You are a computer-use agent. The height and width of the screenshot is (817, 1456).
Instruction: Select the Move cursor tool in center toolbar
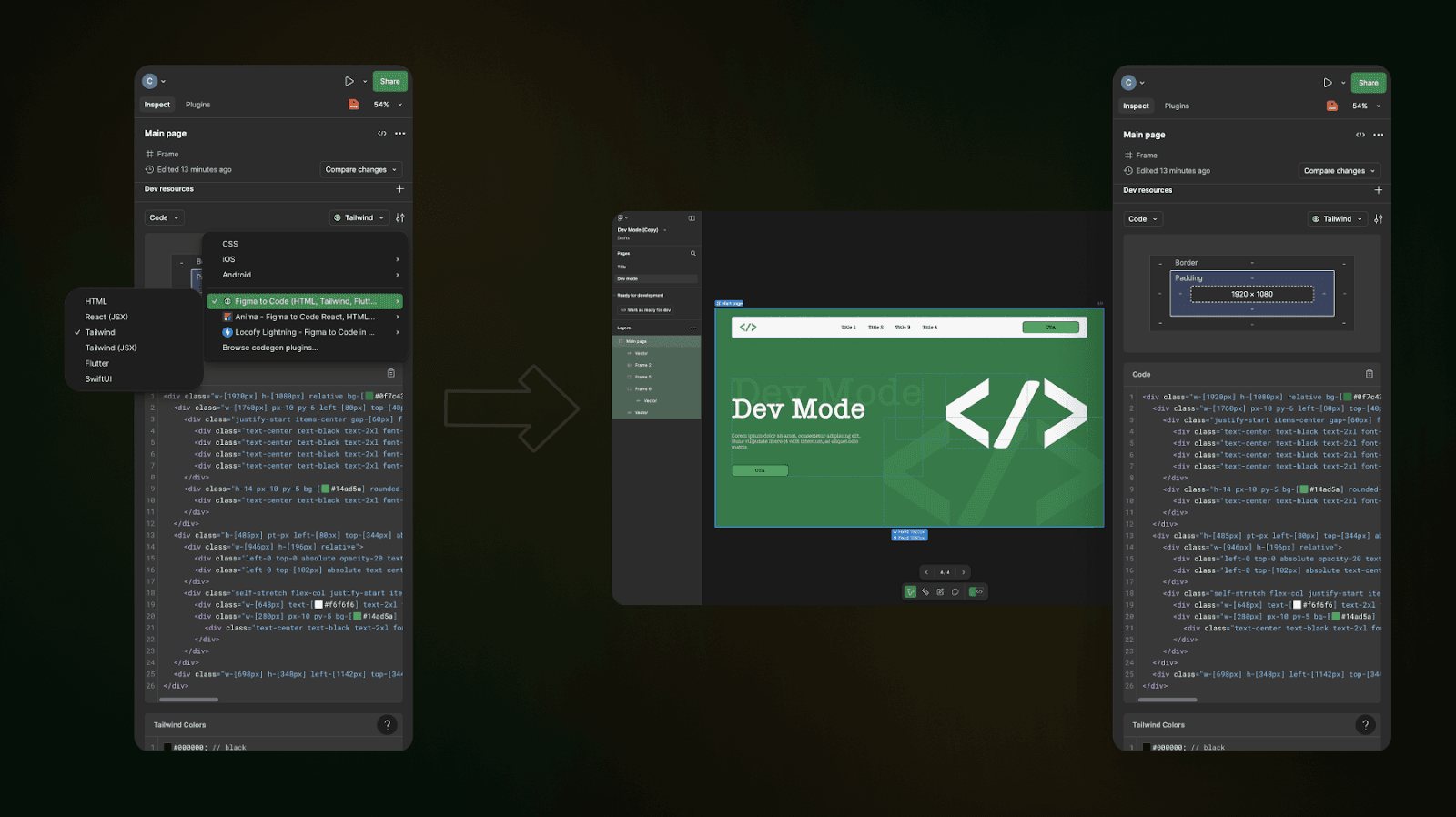(910, 592)
